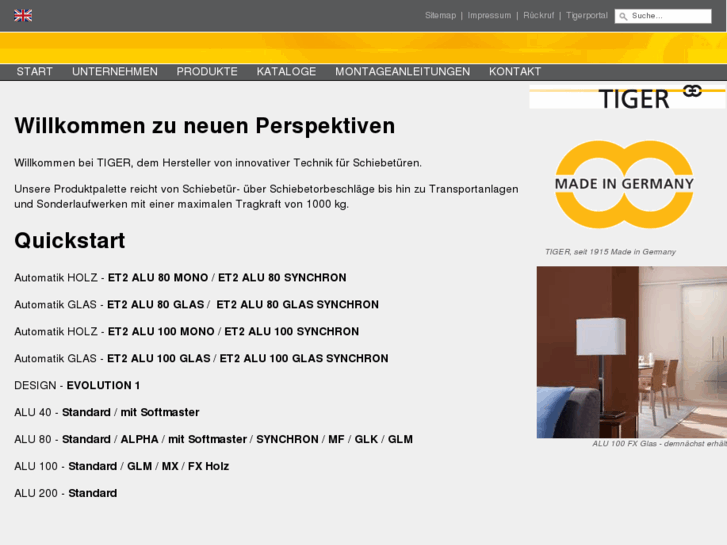Go to the START menu item
The image size is (727, 545).
(x=35, y=72)
